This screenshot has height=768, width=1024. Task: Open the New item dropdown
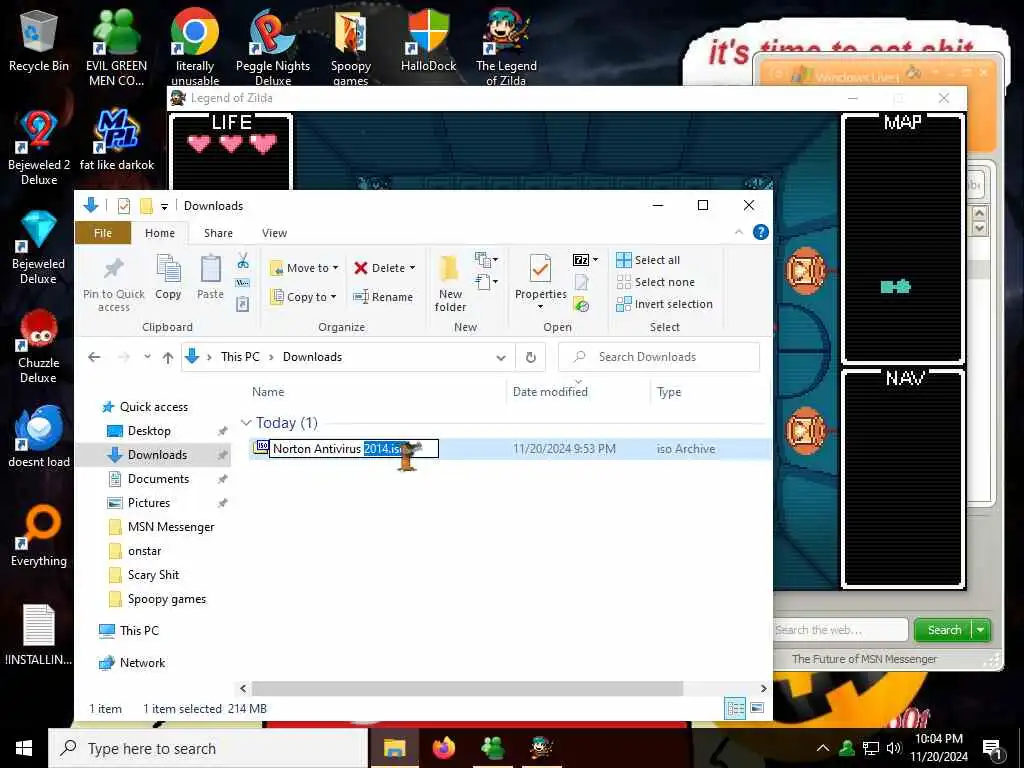[487, 260]
